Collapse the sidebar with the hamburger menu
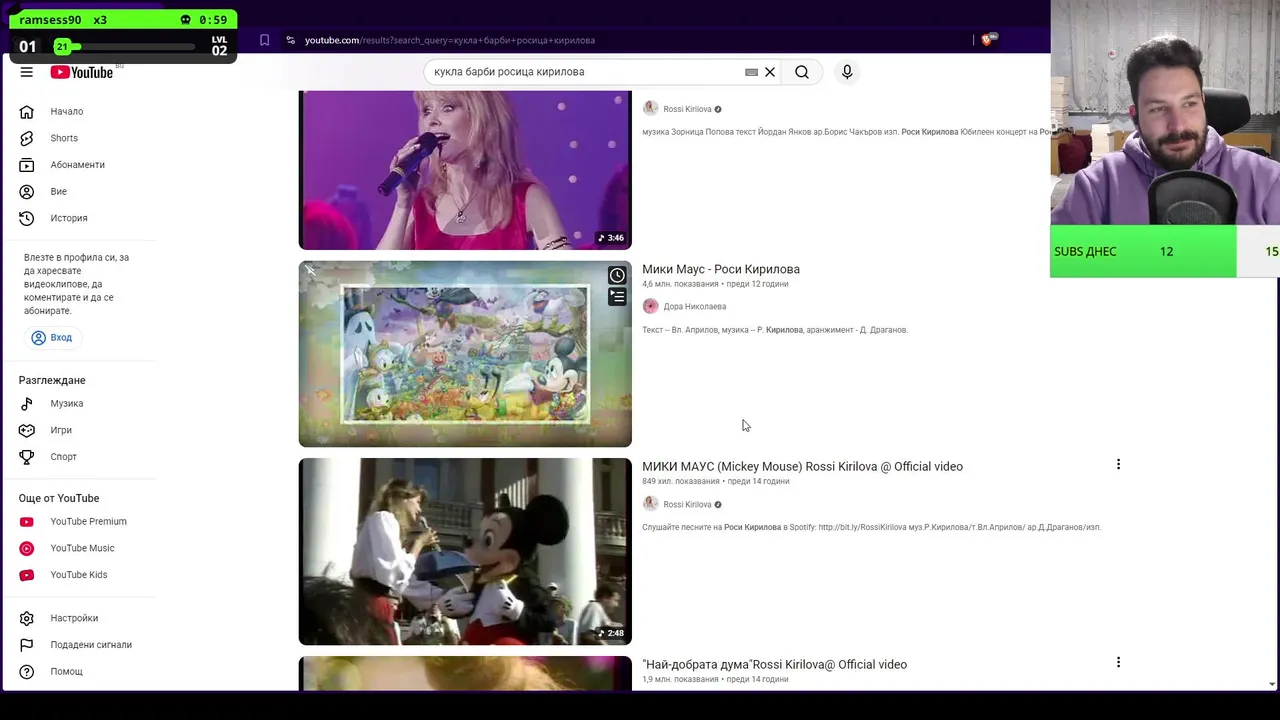 pos(27,72)
